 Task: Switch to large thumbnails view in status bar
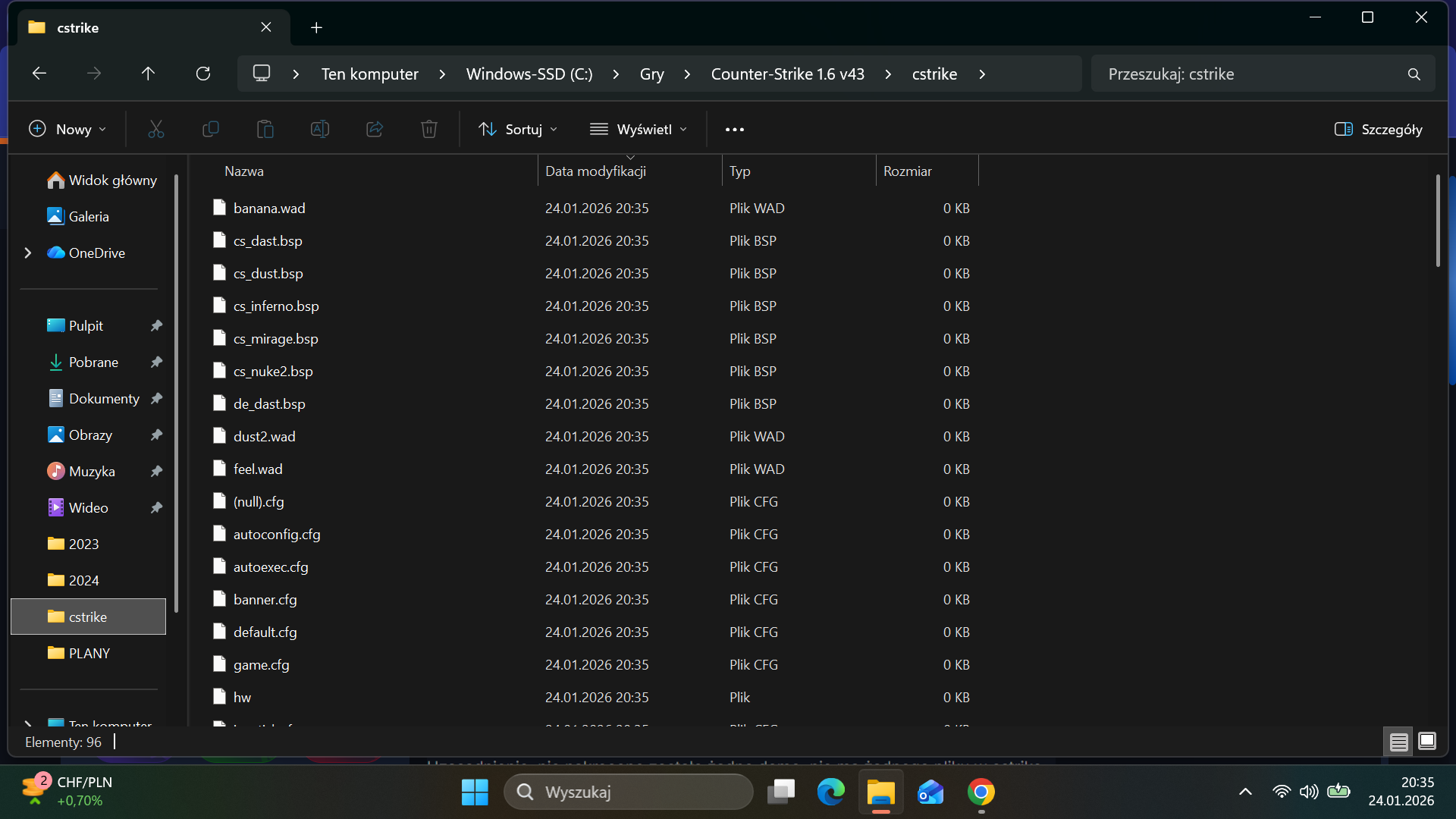tap(1427, 741)
